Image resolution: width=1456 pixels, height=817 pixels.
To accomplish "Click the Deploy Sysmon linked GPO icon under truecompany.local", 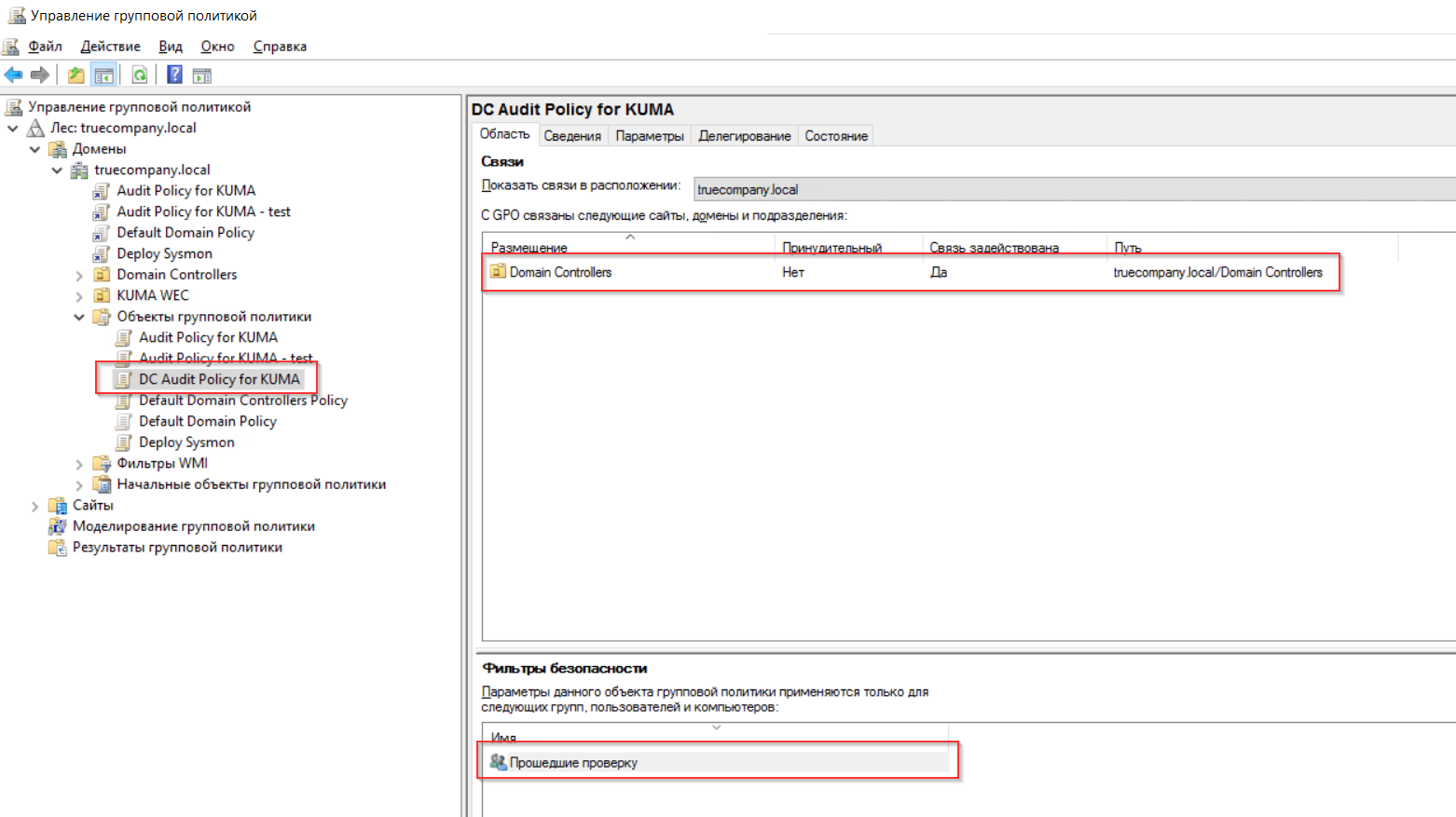I will pos(102,253).
